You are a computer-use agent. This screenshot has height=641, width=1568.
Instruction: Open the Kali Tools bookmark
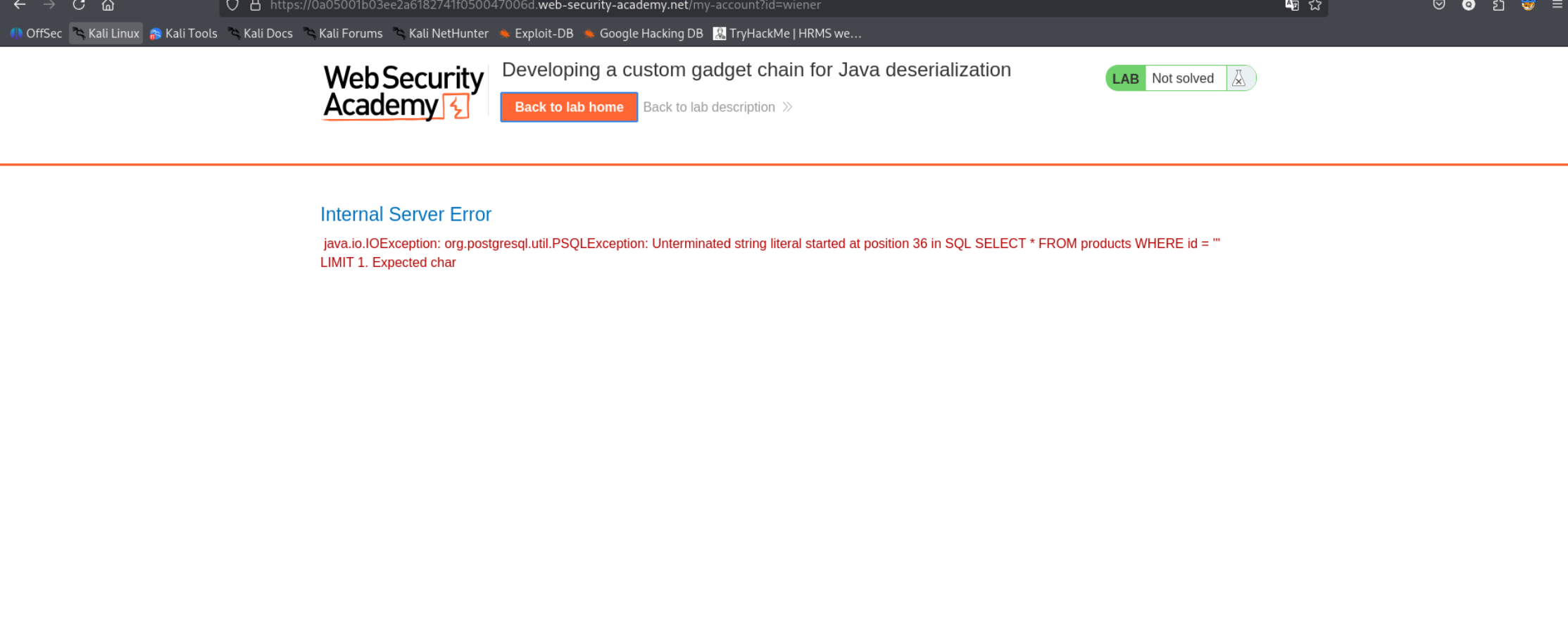point(183,33)
